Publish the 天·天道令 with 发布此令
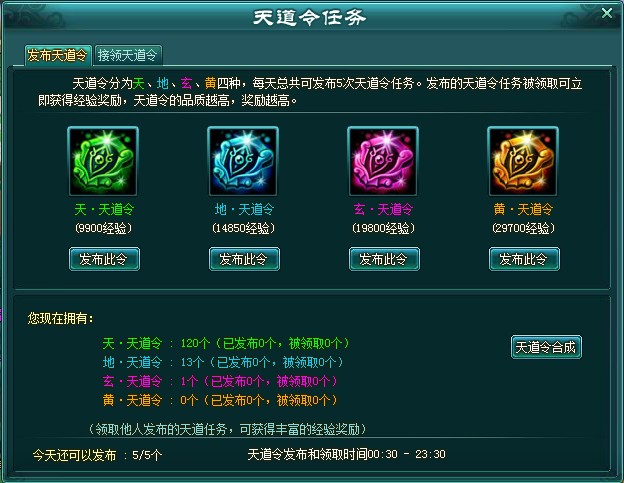624x483 pixels. 104,259
